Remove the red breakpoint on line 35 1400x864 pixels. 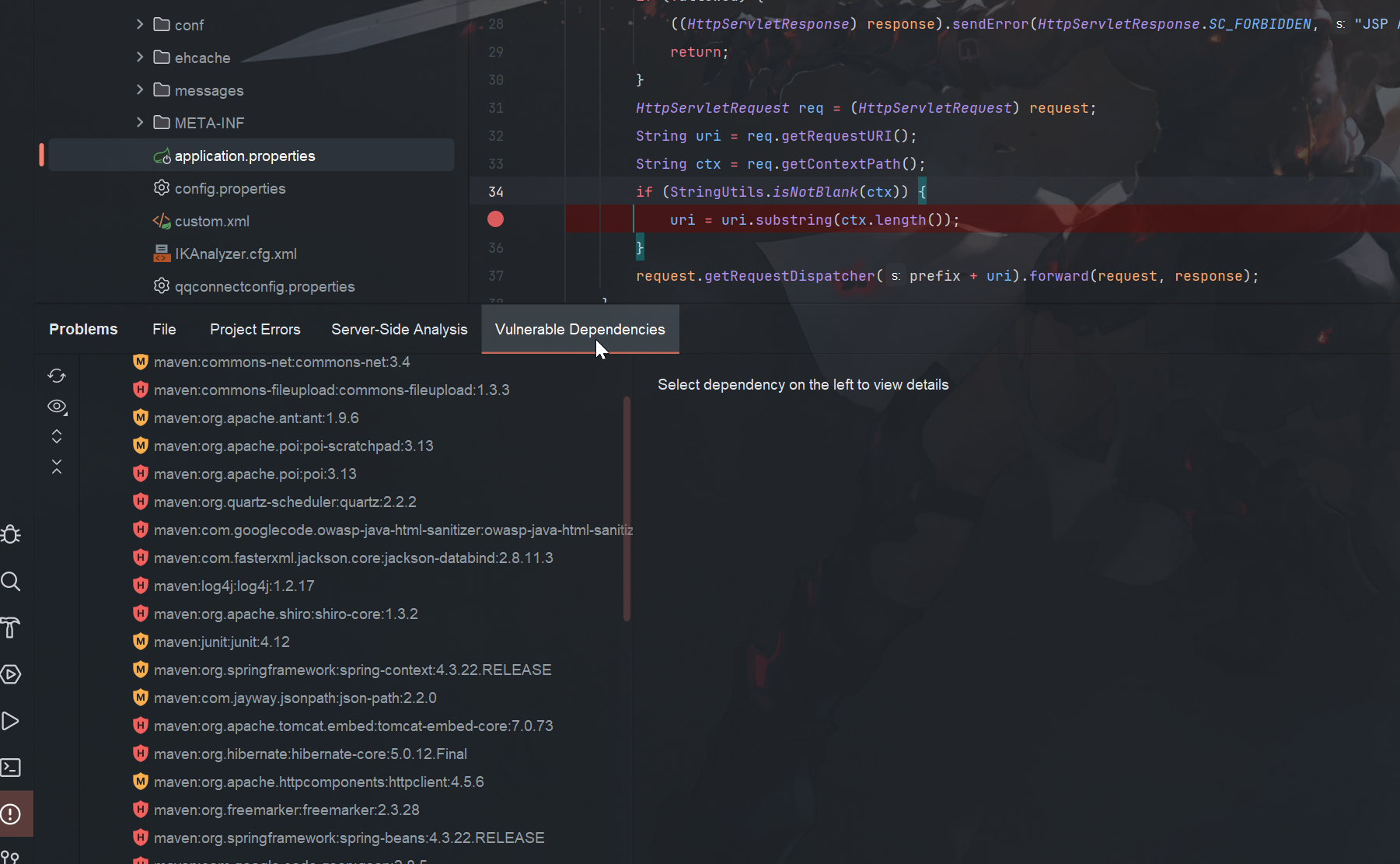(x=495, y=219)
